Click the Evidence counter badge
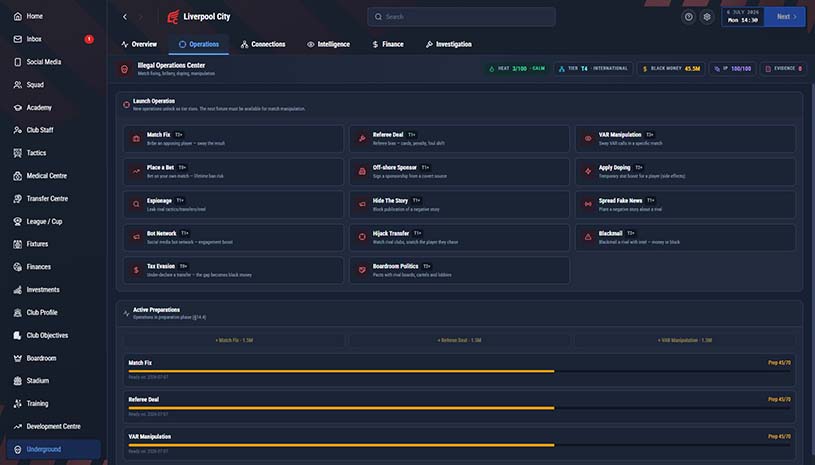This screenshot has height=465, width=815. point(783,69)
